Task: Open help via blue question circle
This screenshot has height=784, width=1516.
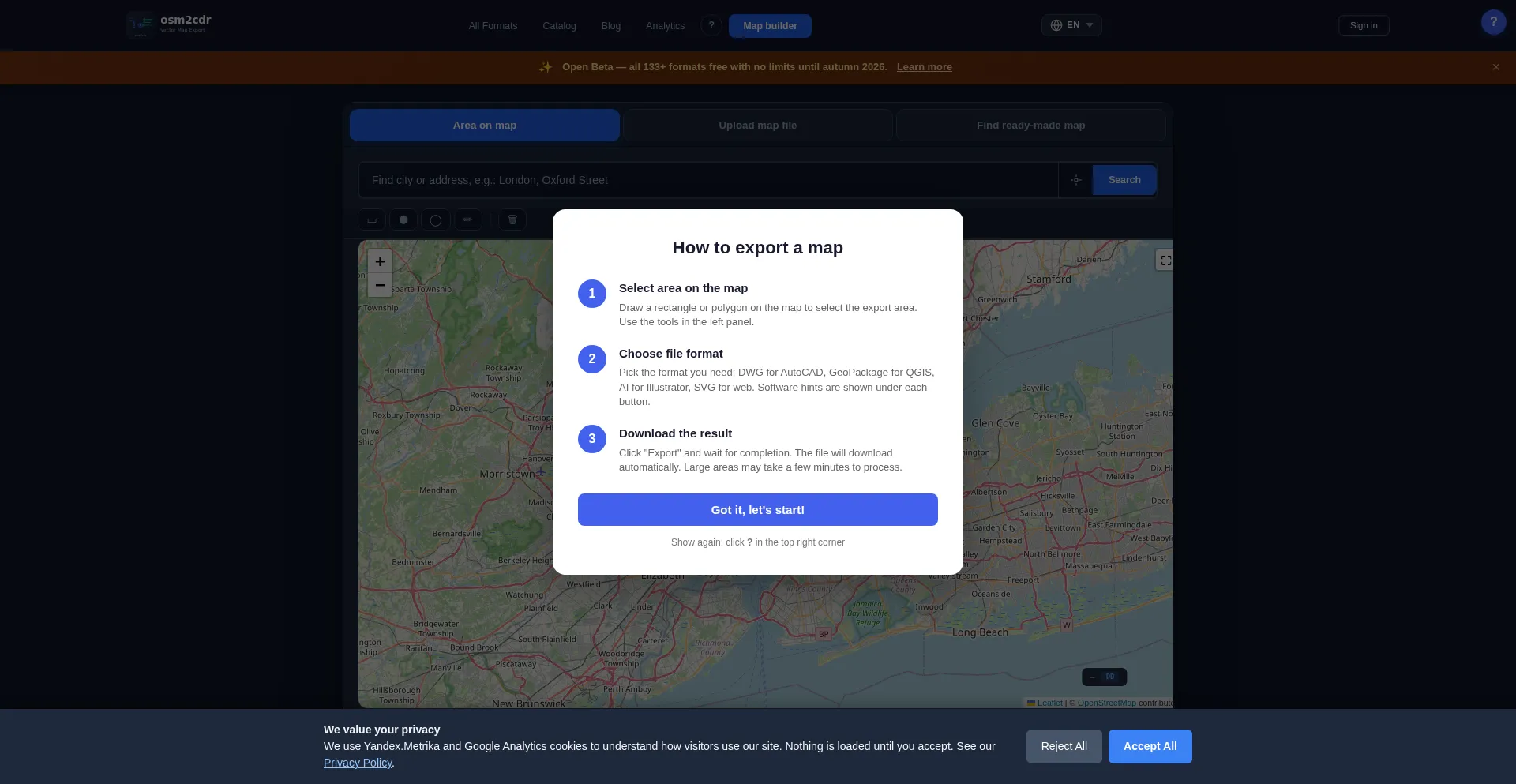Action: [x=1493, y=22]
